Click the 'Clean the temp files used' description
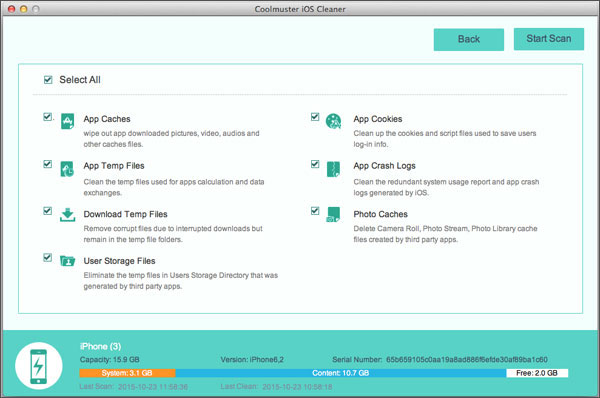The image size is (600, 398). (x=174, y=188)
